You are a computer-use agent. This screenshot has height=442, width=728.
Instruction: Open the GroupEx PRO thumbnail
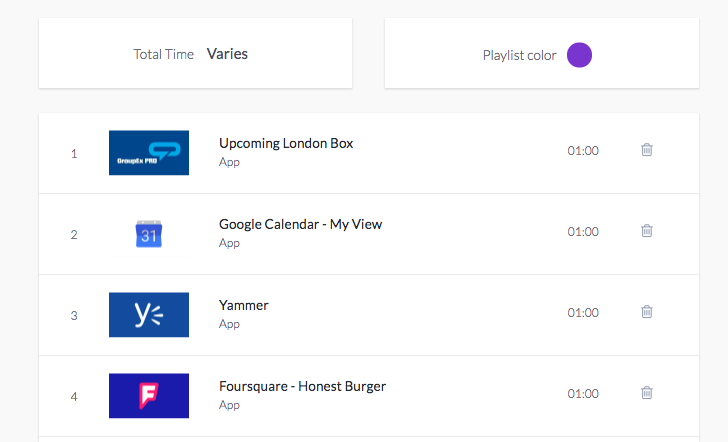149,153
